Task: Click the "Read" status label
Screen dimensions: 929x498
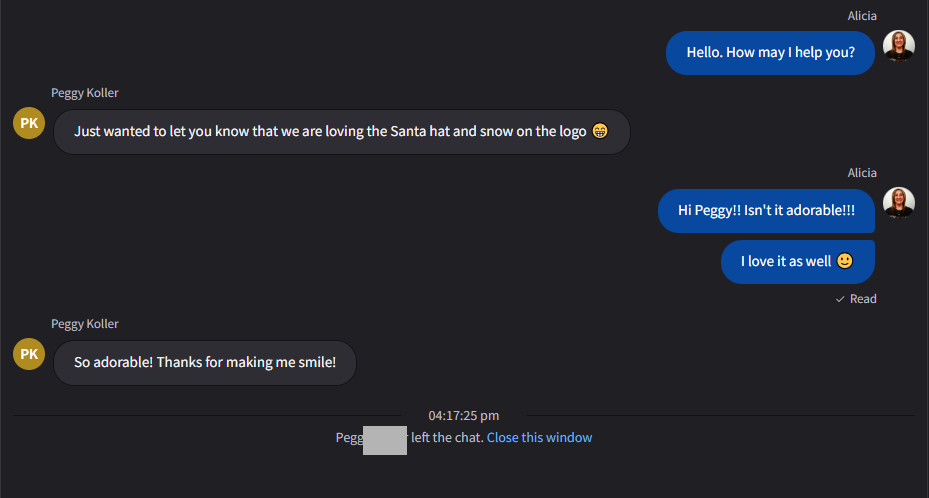Action: click(863, 299)
